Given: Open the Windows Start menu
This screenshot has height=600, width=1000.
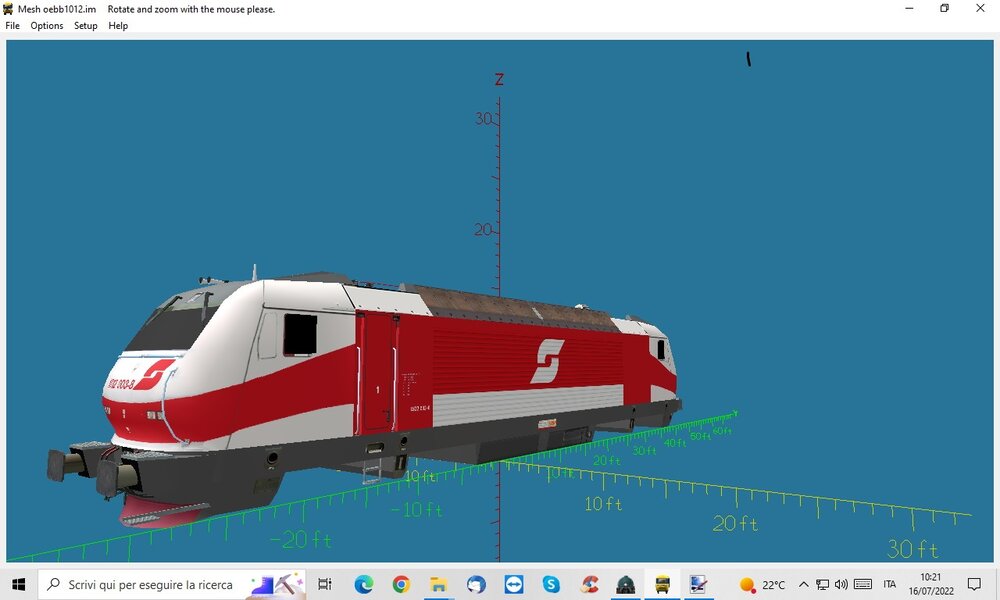Looking at the screenshot, I should click(x=18, y=584).
